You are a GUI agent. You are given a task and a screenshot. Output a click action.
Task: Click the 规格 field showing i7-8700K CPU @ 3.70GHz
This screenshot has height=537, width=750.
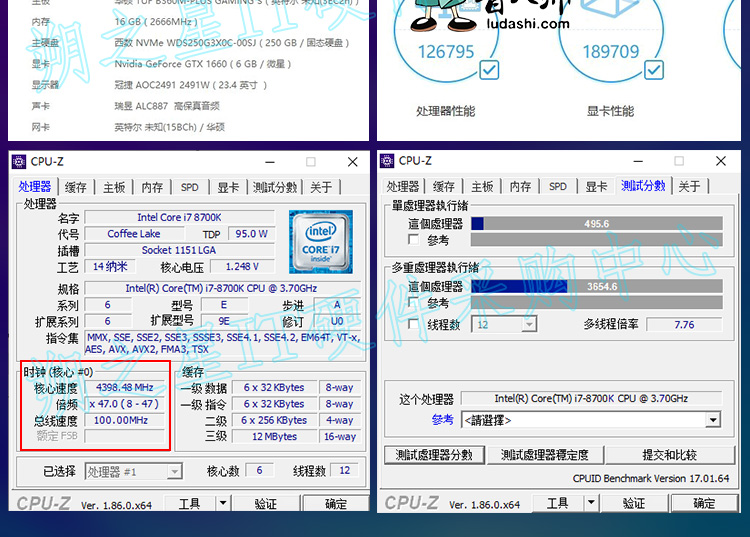(221, 288)
